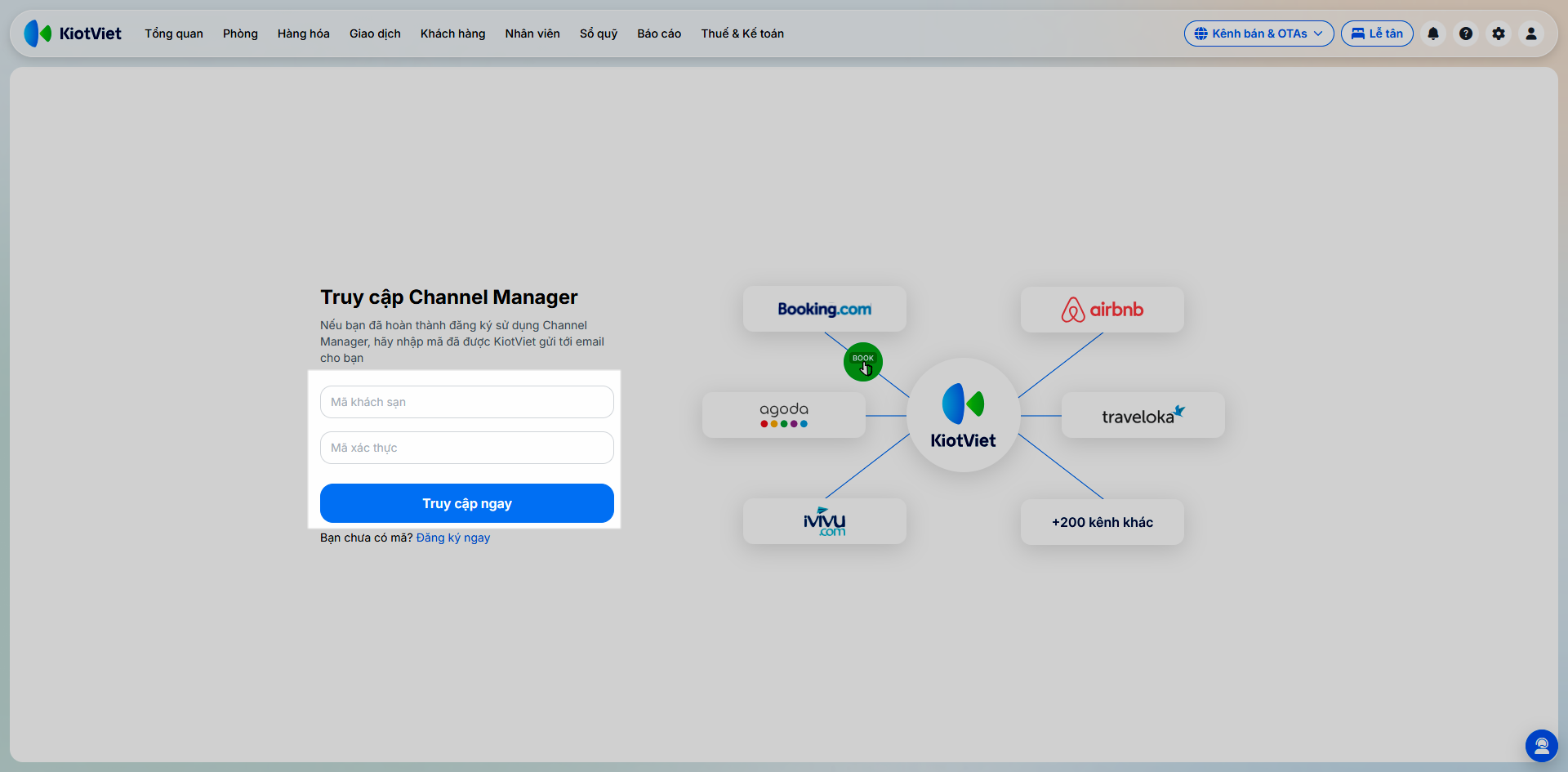1568x772 pixels.
Task: Open the Báo cáo menu
Action: coord(659,33)
